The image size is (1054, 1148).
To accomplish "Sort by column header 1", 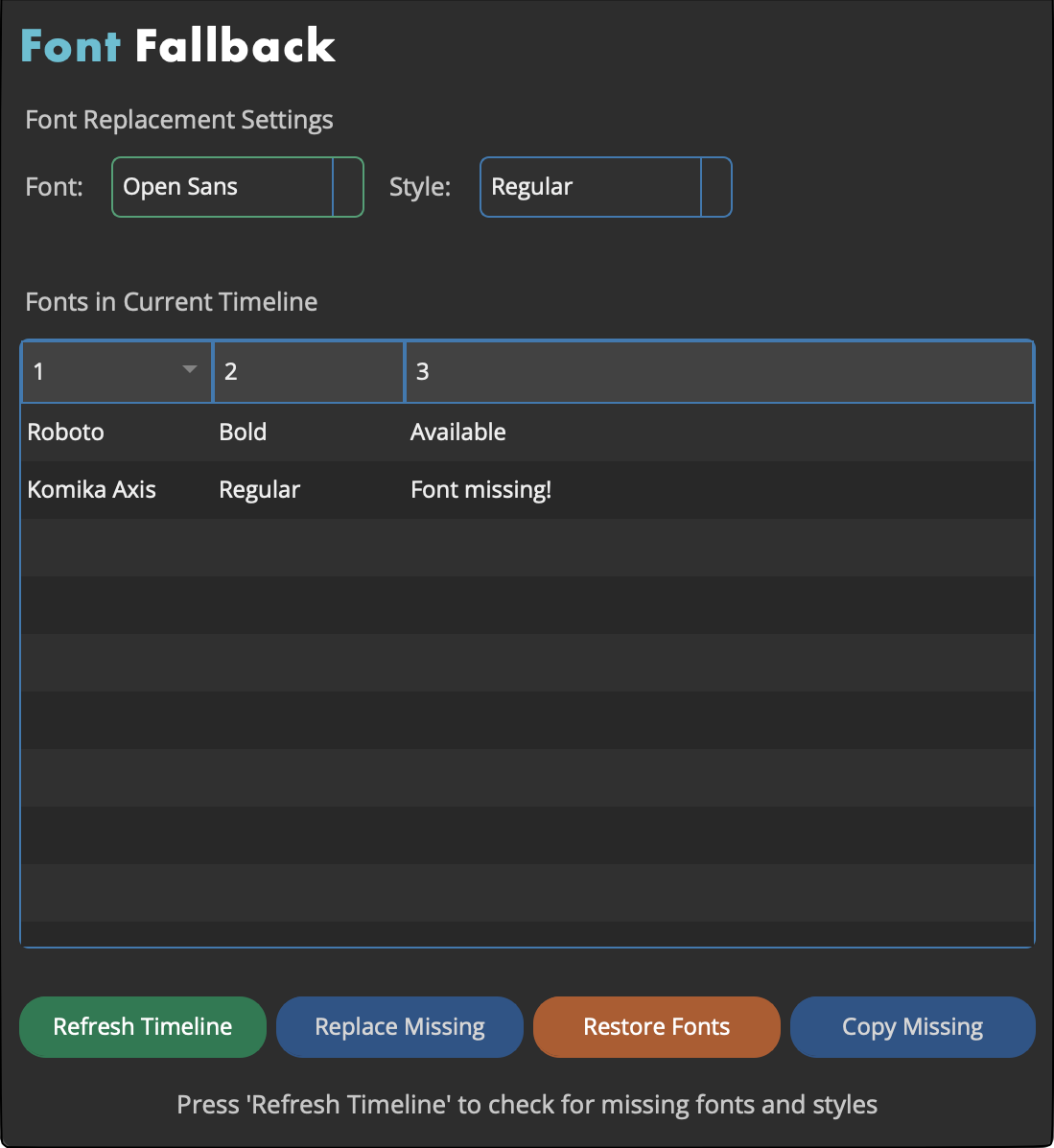I will click(117, 372).
